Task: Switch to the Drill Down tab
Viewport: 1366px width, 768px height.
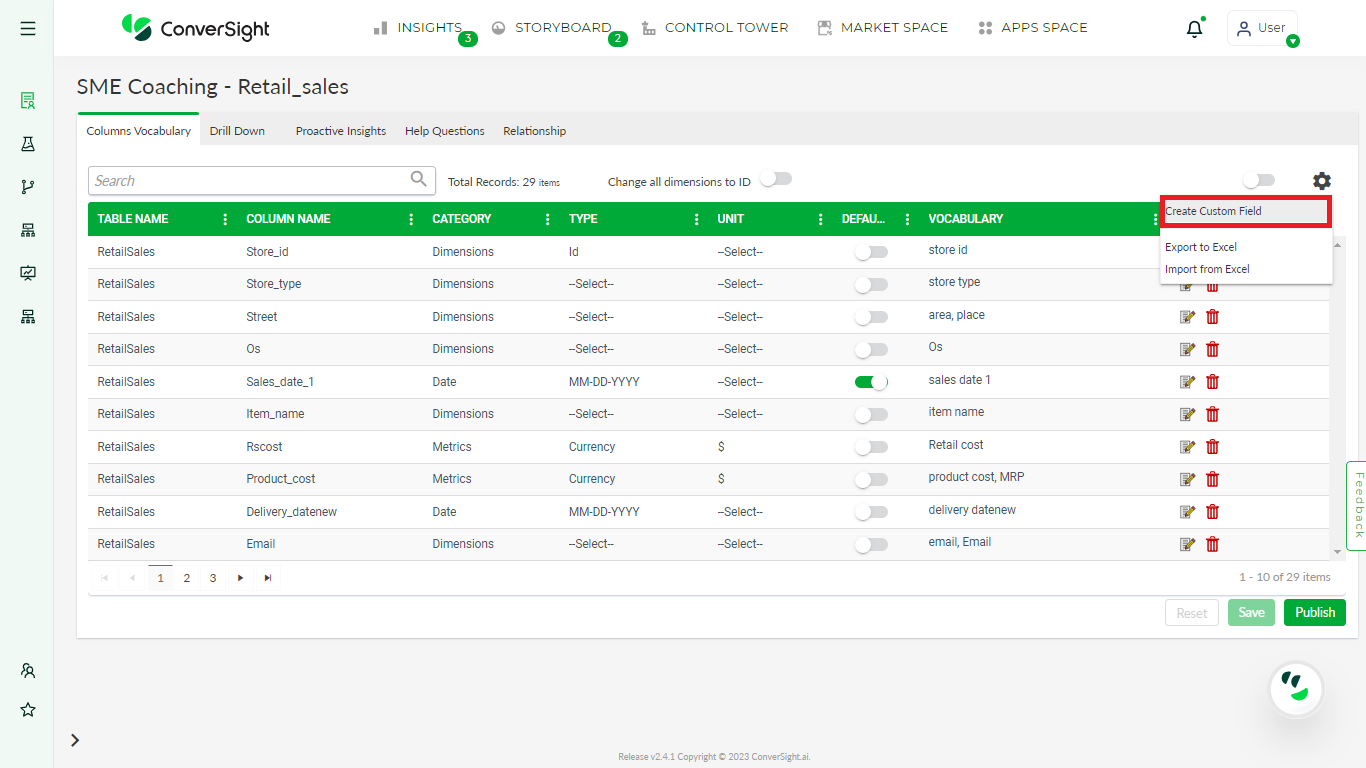Action: [x=237, y=130]
